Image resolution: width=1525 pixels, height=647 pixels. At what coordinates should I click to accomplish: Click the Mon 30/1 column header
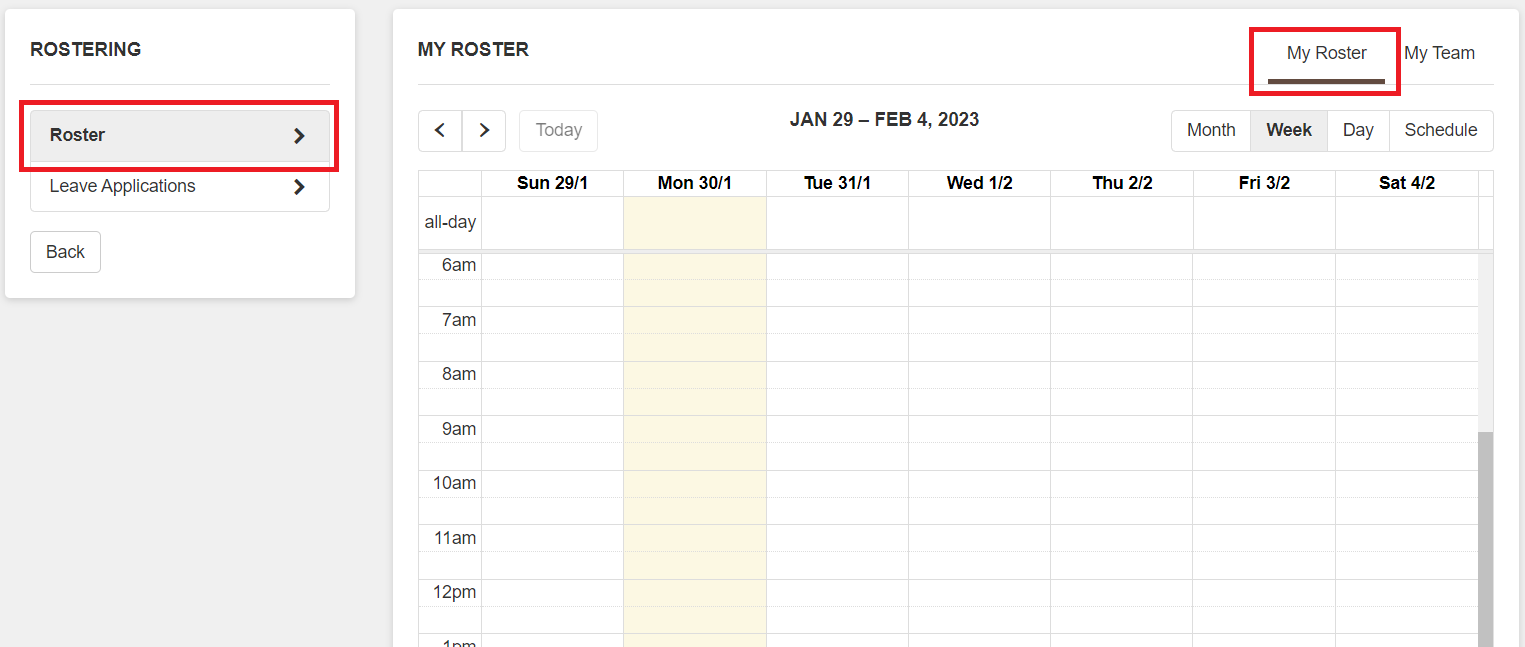click(x=695, y=184)
